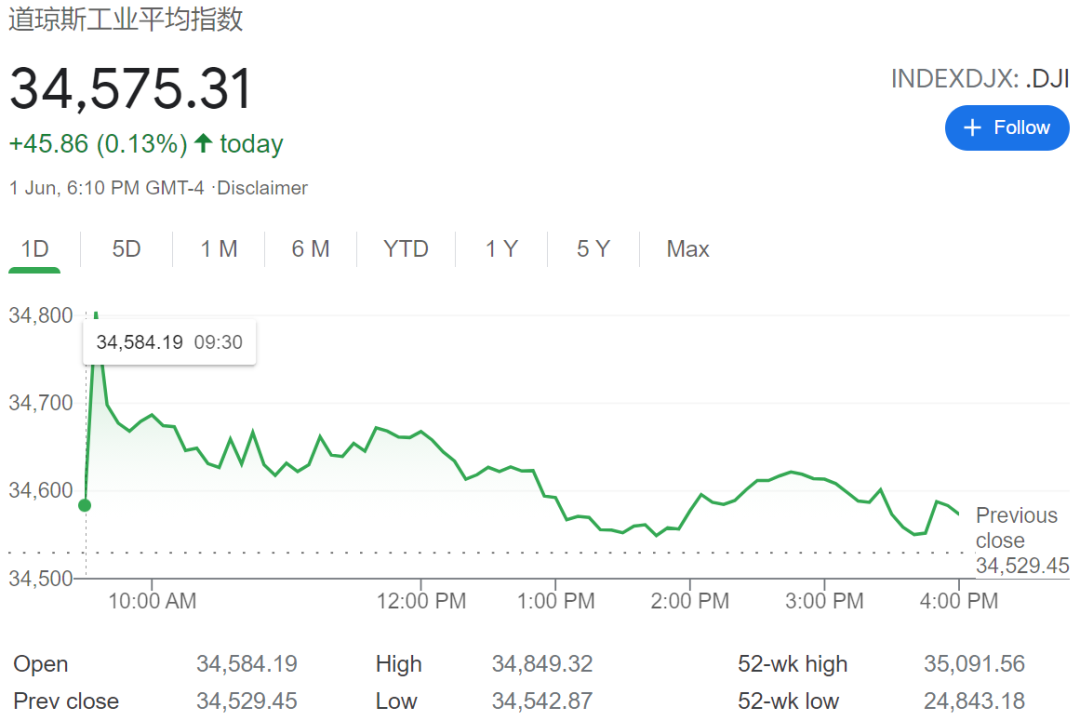Click the 12:00 PM axis label
This screenshot has height=721, width=1080.
(x=420, y=601)
